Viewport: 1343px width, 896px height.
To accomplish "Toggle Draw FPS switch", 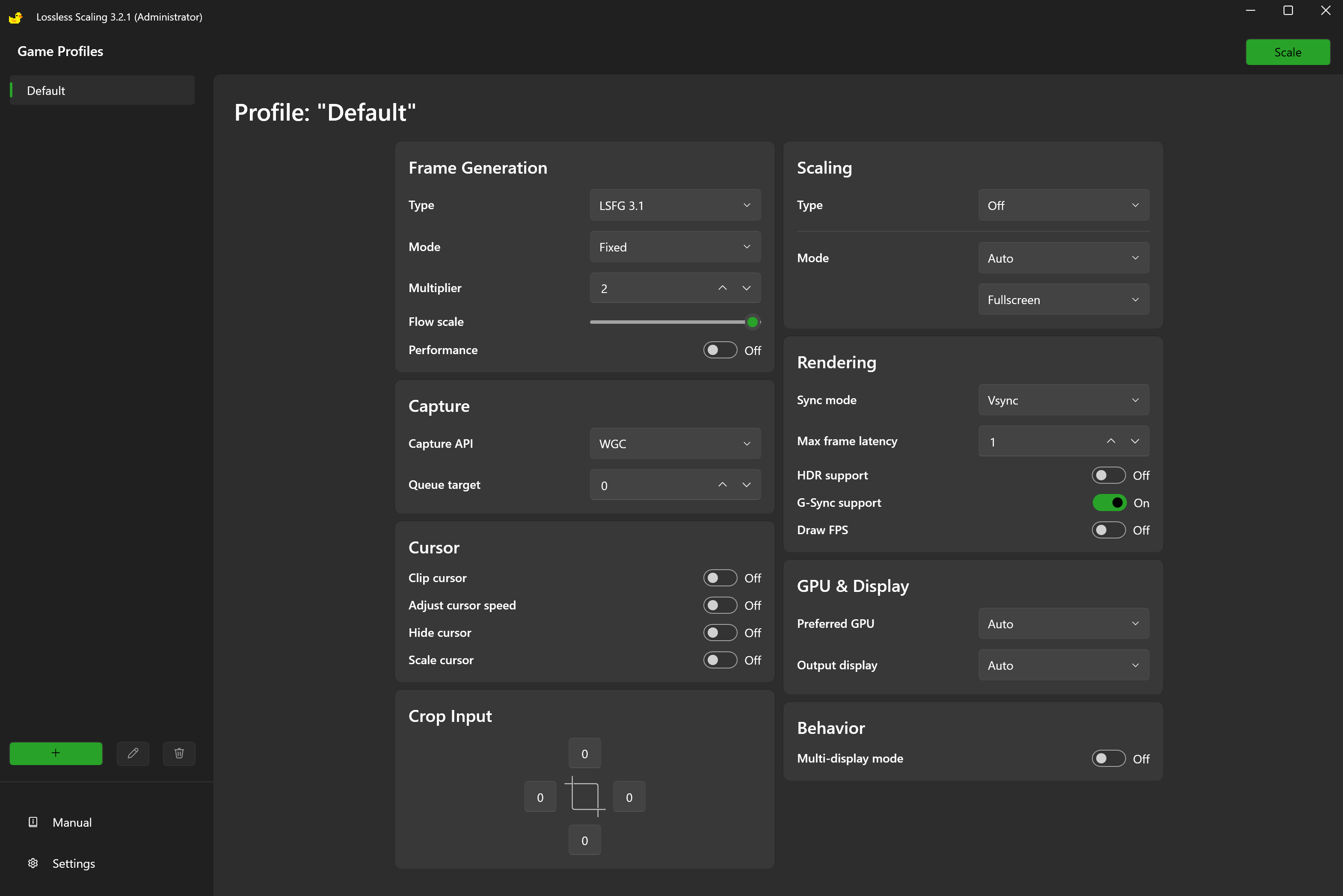I will coord(1109,530).
